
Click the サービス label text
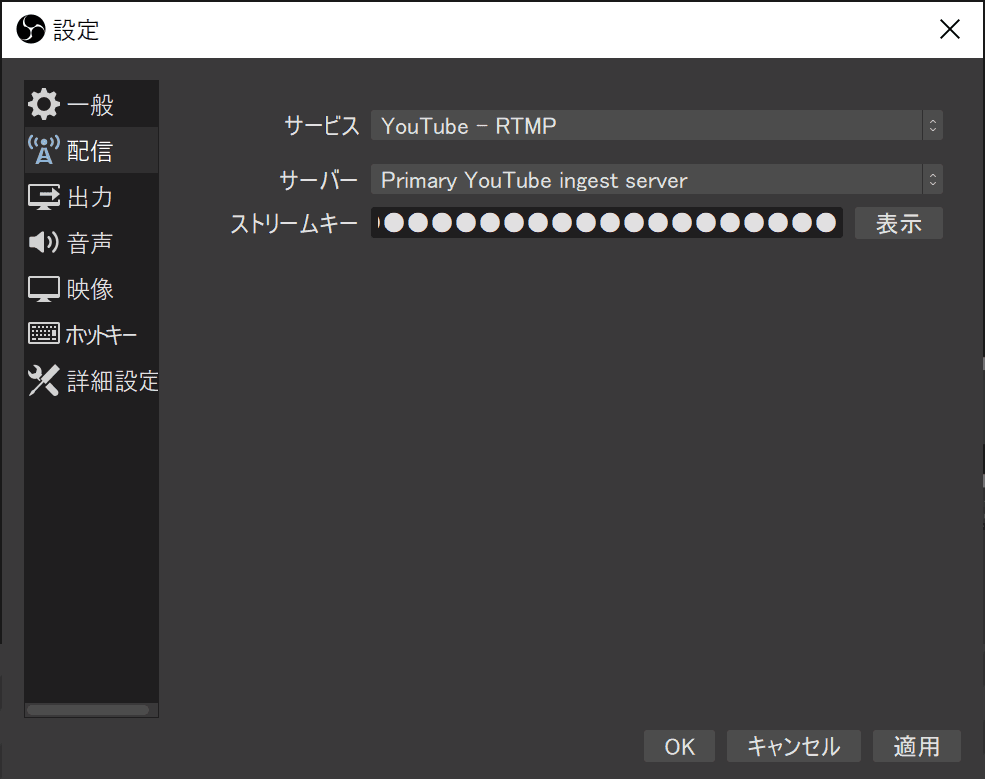(322, 126)
